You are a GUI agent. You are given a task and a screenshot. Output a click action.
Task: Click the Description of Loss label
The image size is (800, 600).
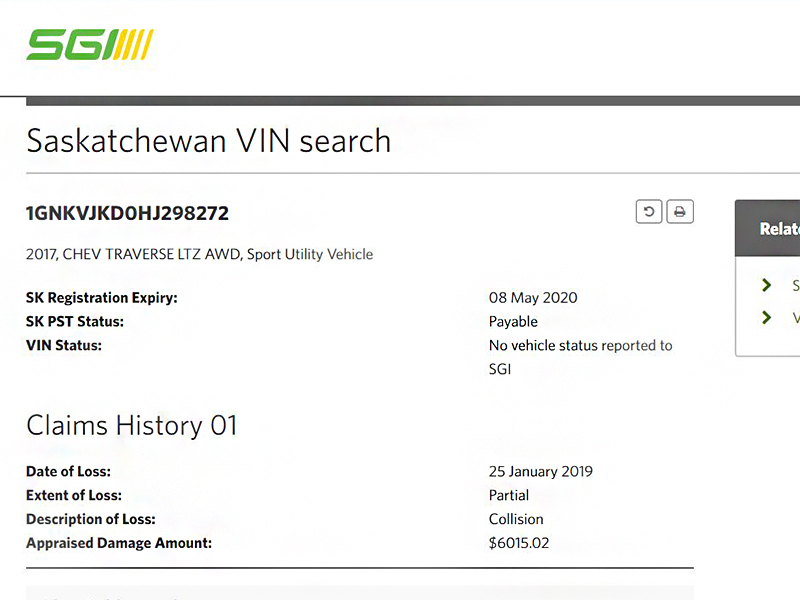(91, 519)
